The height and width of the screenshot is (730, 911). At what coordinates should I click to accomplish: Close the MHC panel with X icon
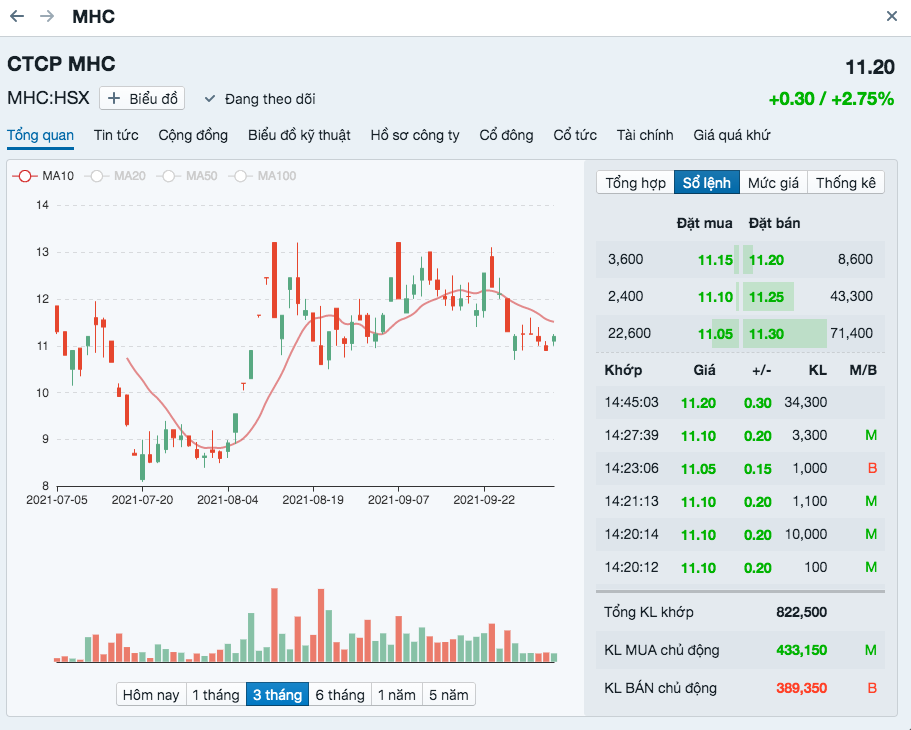point(892,17)
